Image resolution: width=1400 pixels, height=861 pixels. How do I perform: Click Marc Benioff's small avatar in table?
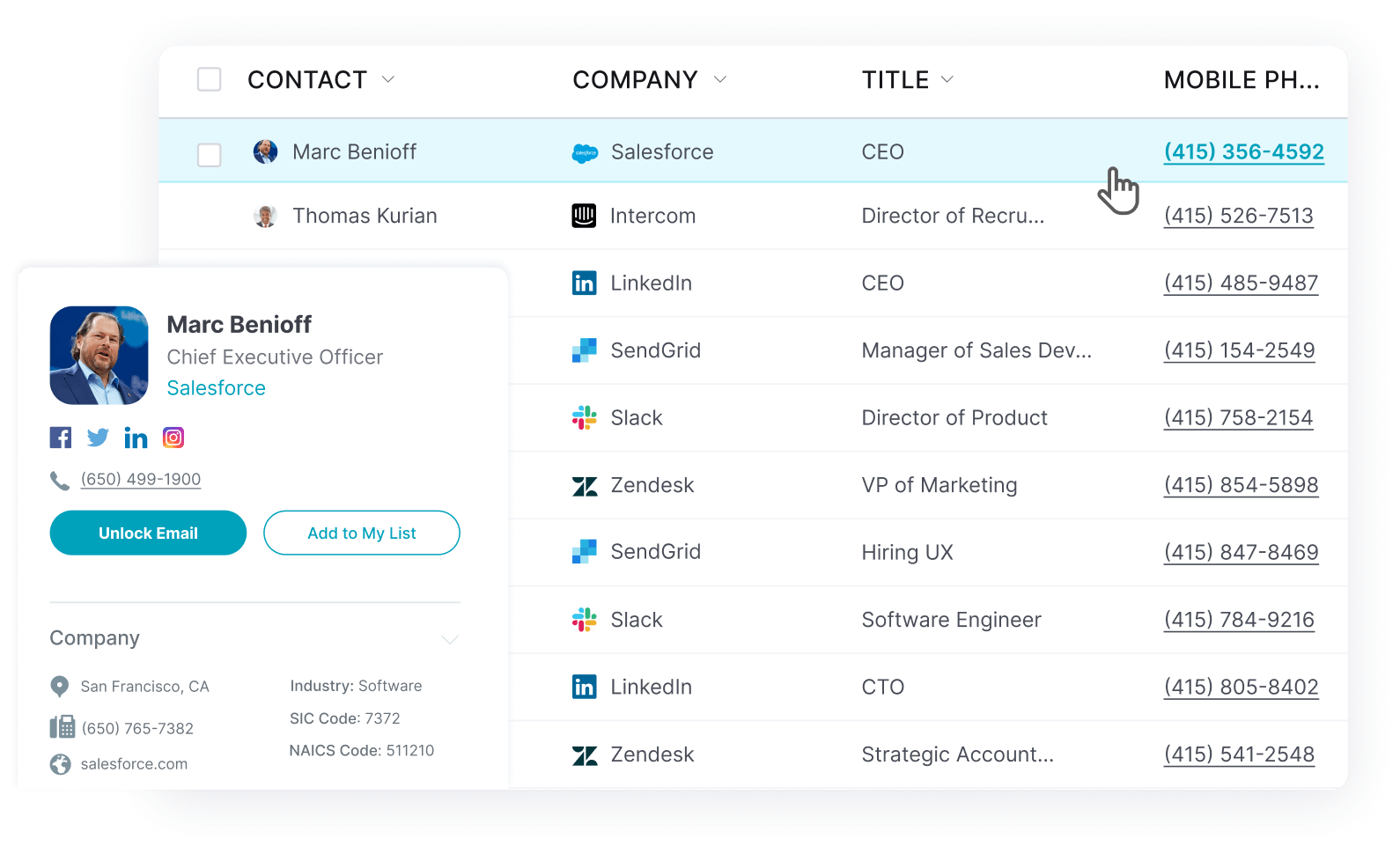coord(265,151)
